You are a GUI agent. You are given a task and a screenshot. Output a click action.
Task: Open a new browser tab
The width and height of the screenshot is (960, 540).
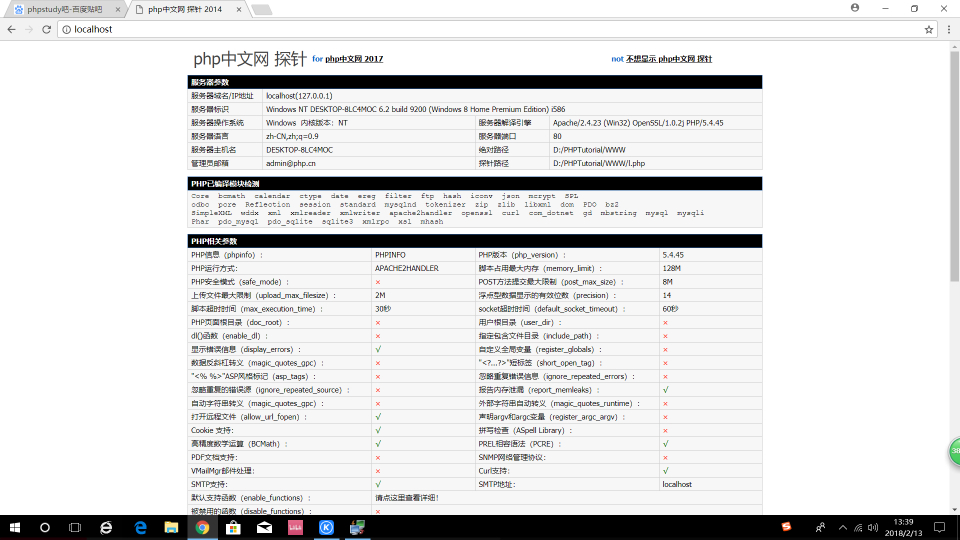click(x=261, y=9)
